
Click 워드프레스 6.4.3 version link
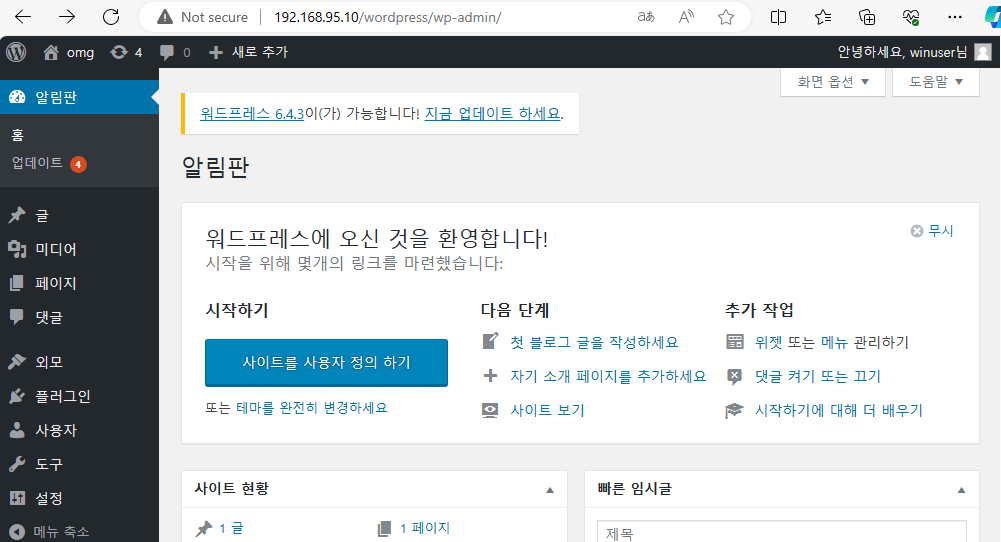click(x=252, y=114)
